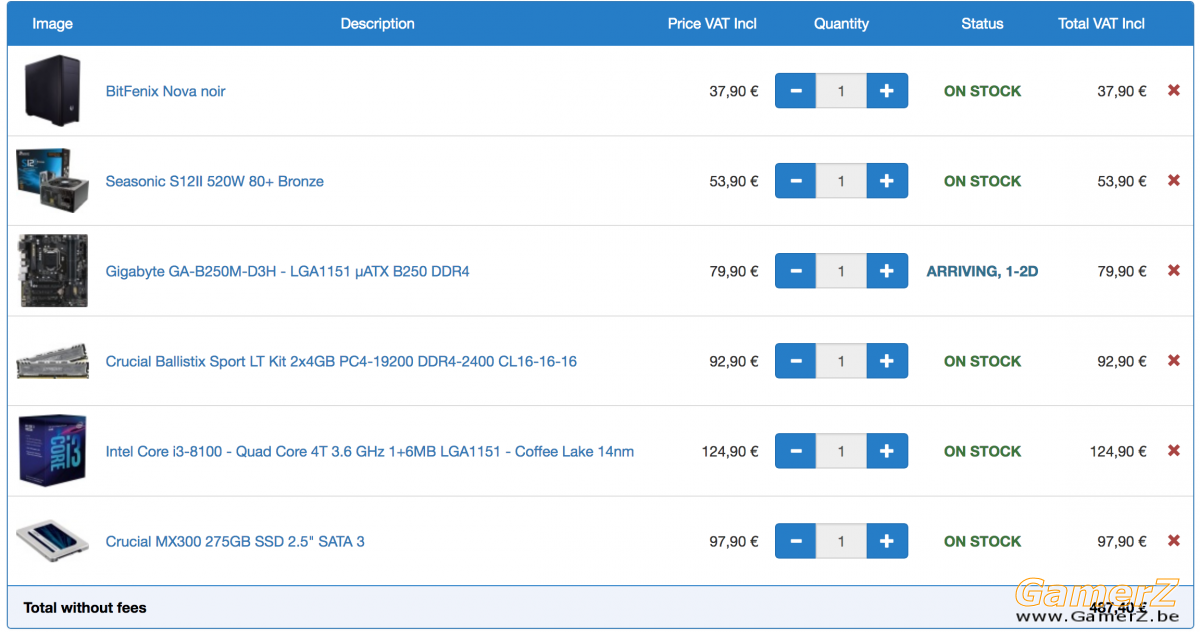The width and height of the screenshot is (1200, 632).
Task: Click the Gigabyte motherboard thumbnail
Action: (53, 271)
